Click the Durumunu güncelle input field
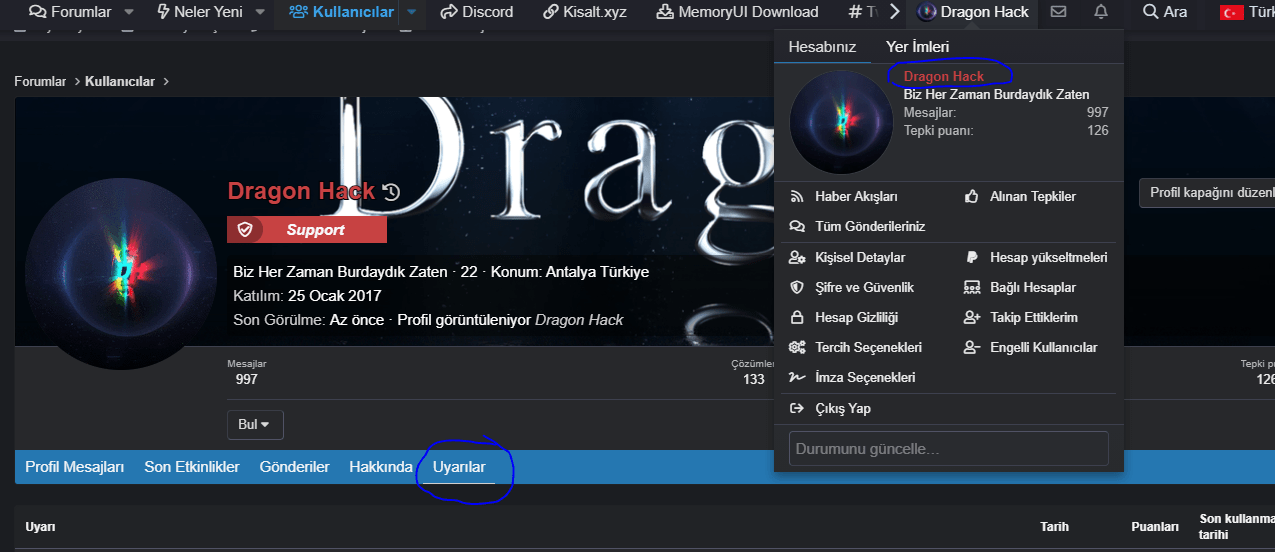Image resolution: width=1275 pixels, height=552 pixels. point(949,449)
